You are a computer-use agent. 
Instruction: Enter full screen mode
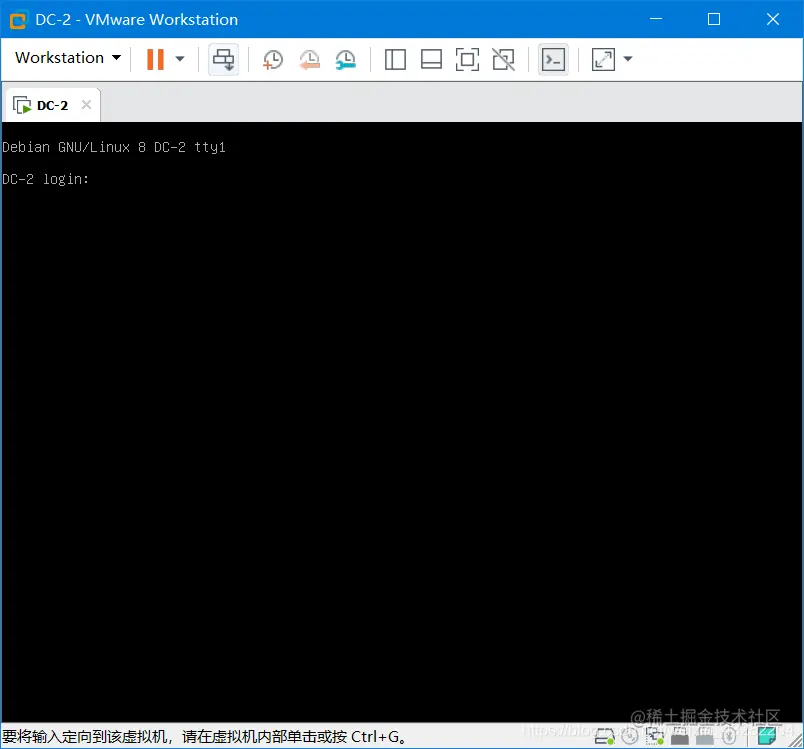pos(467,59)
